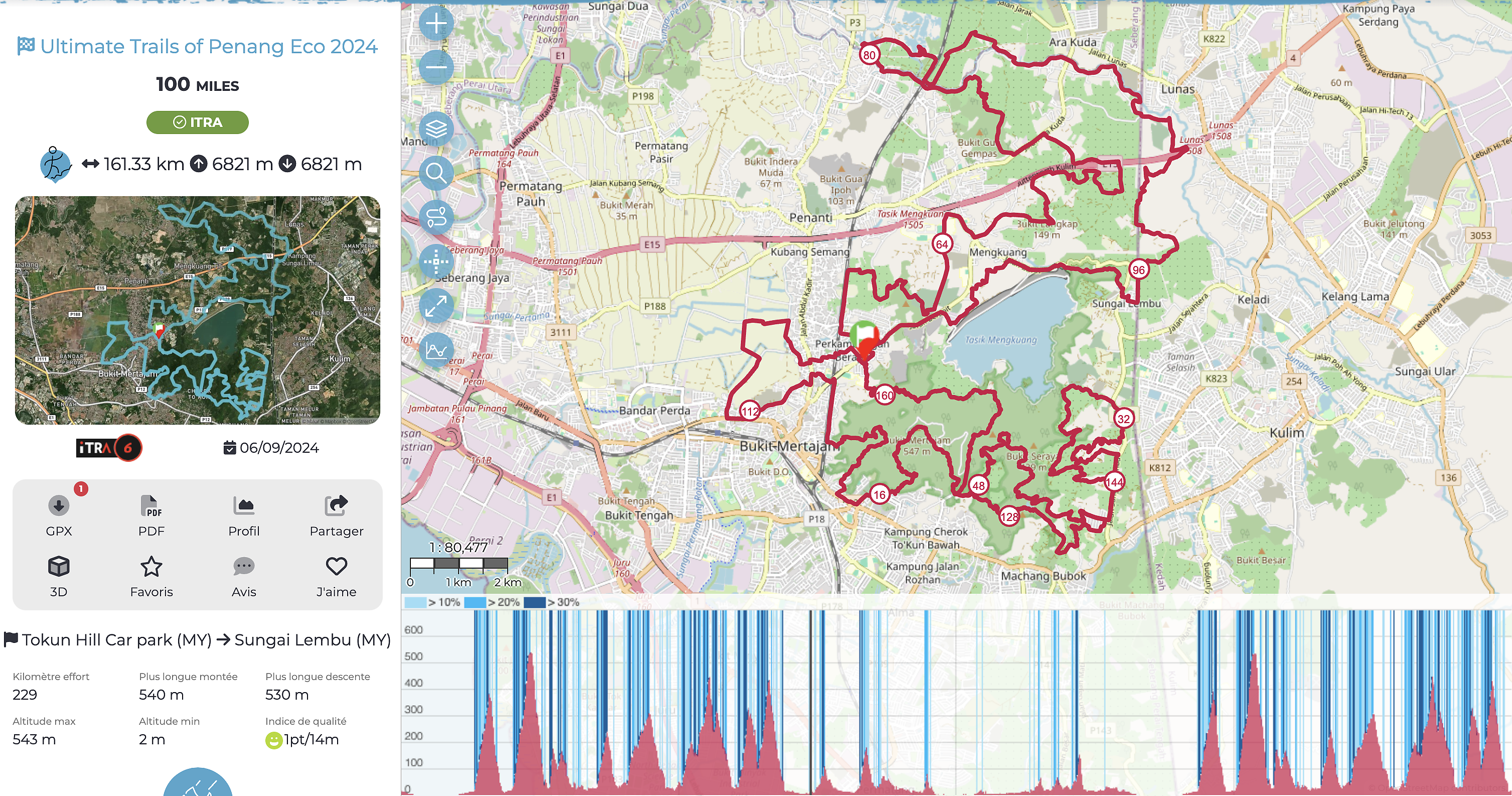This screenshot has width=1512, height=796.
Task: Click the ITRA 6 points logo
Action: 108,448
